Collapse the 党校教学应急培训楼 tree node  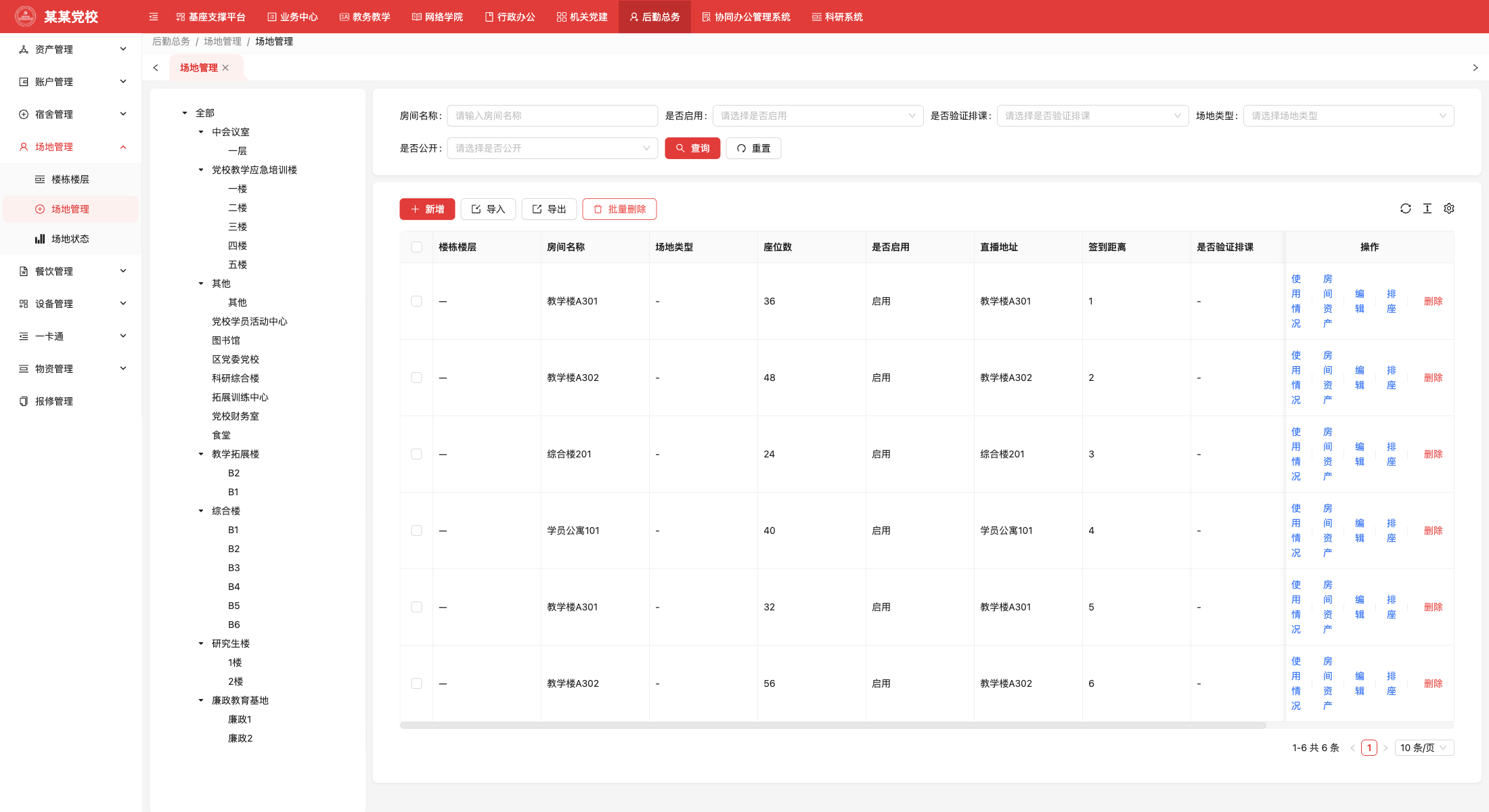(201, 170)
